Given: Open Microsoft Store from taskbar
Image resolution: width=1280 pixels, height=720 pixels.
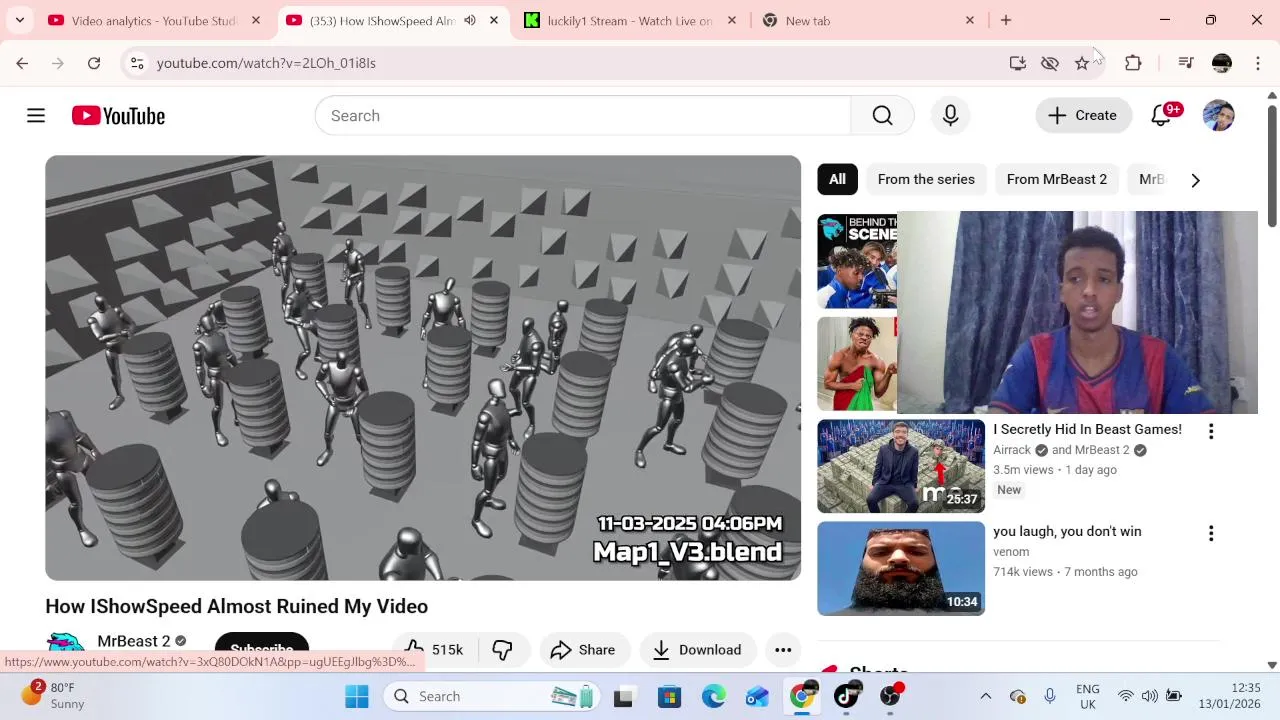Looking at the screenshot, I should click(x=669, y=696).
